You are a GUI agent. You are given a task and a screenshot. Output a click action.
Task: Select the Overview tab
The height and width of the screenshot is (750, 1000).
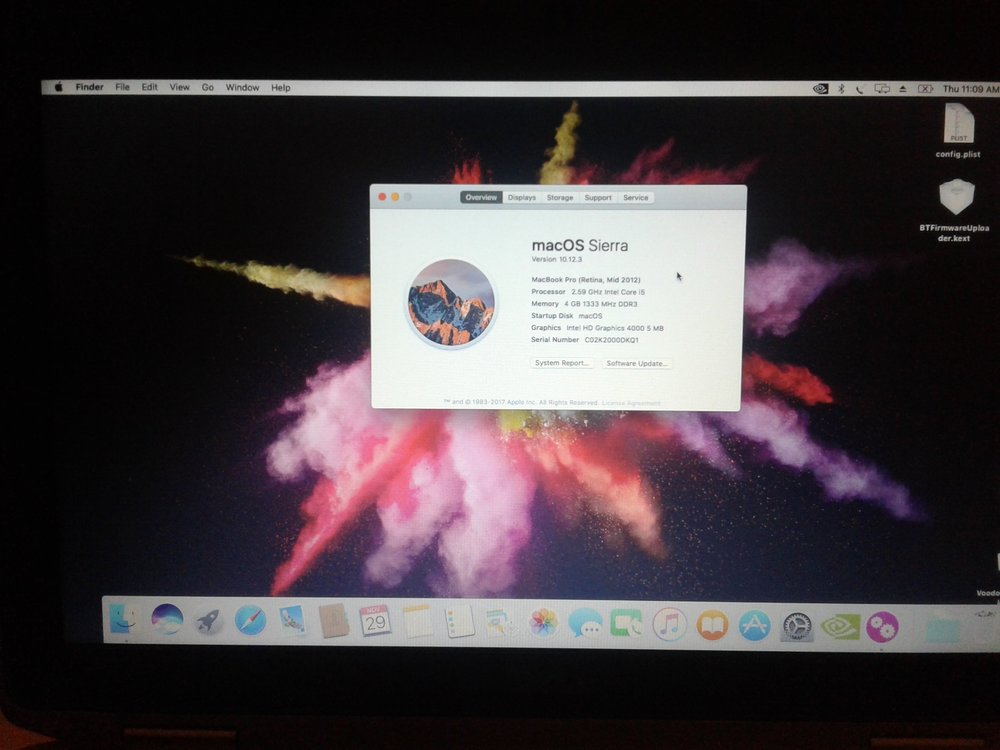pos(481,198)
